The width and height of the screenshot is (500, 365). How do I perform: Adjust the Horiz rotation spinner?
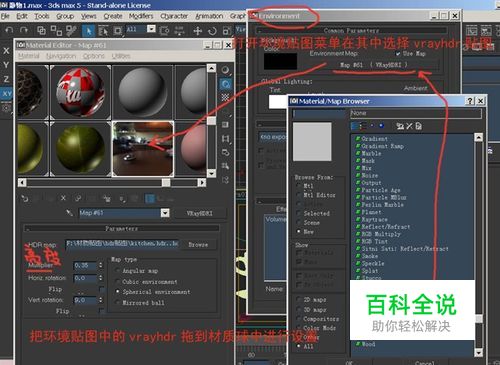point(101,278)
